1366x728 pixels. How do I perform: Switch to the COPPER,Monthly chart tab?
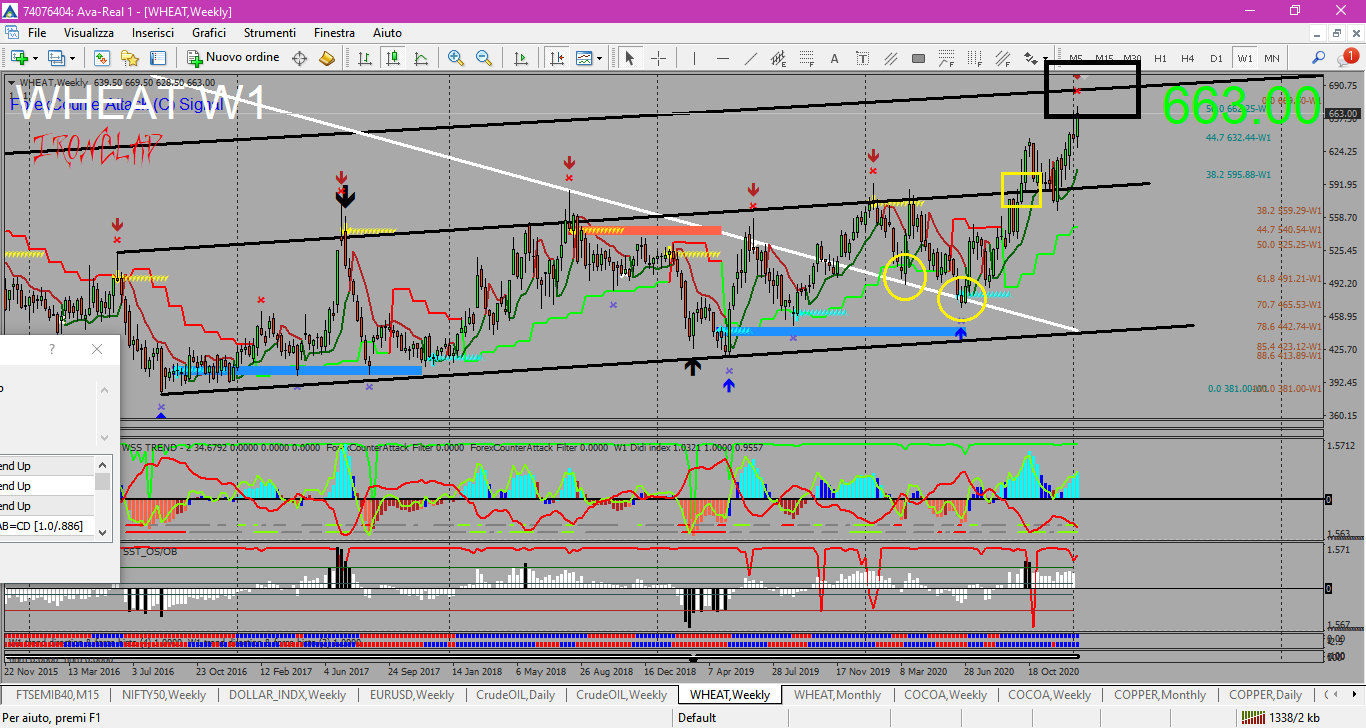click(1162, 694)
